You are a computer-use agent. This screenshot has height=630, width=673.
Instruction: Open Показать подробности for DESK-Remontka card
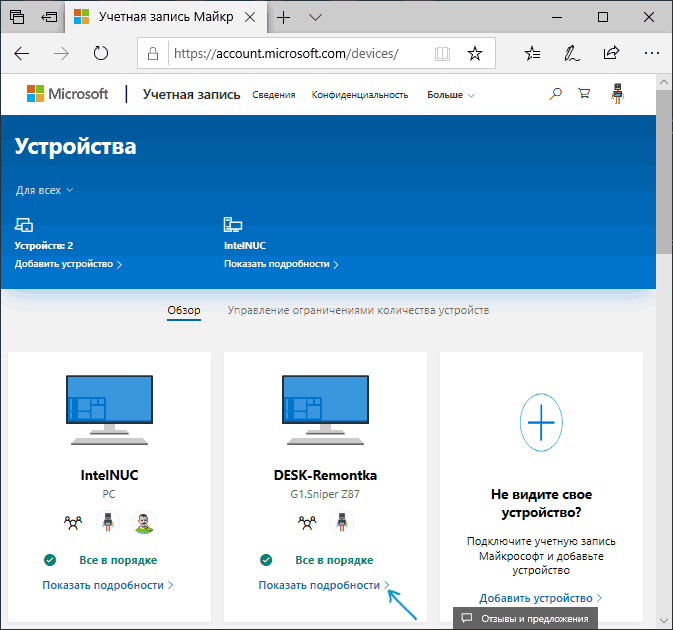point(324,585)
